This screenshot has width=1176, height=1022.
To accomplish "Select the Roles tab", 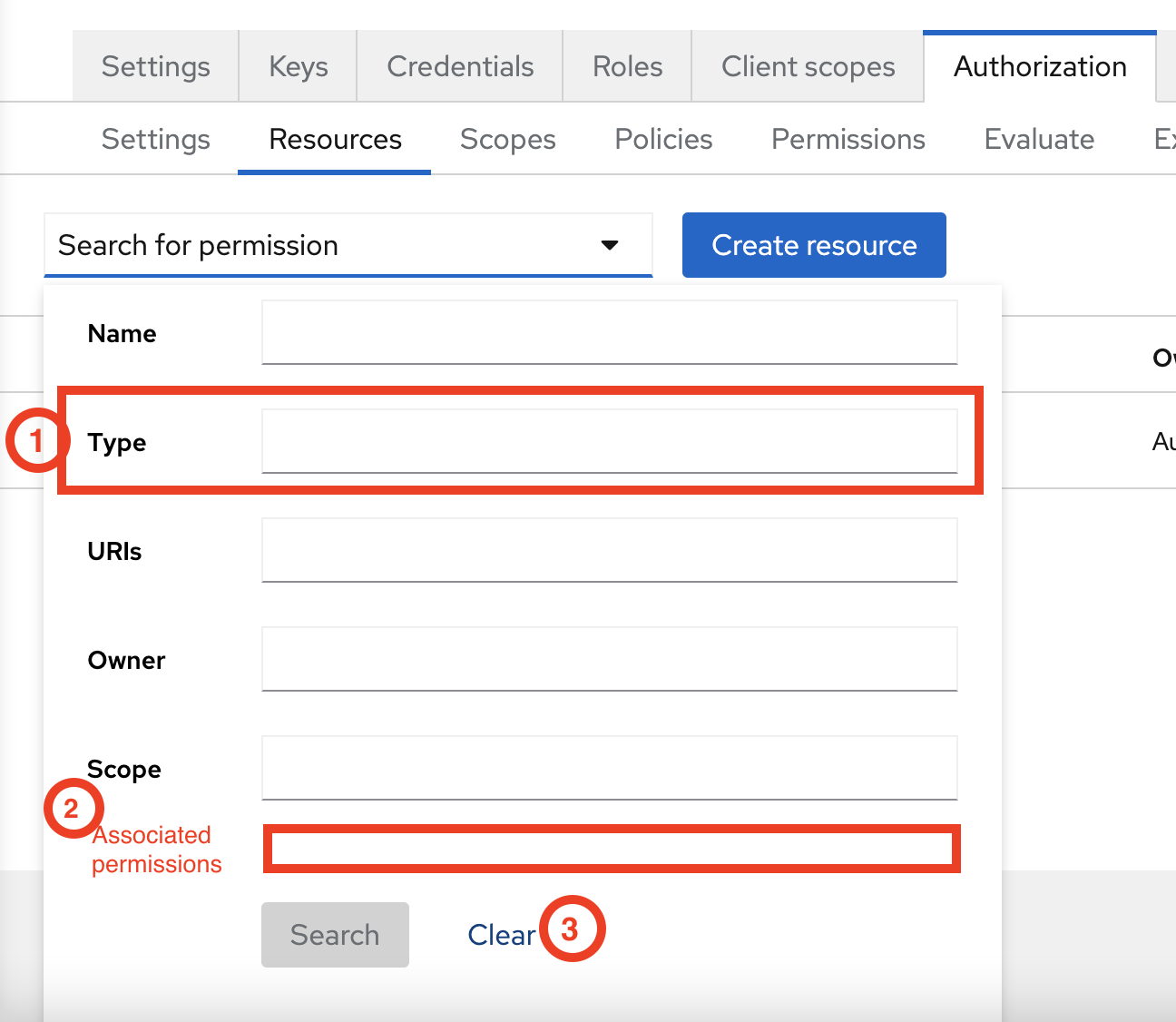I will [x=626, y=65].
